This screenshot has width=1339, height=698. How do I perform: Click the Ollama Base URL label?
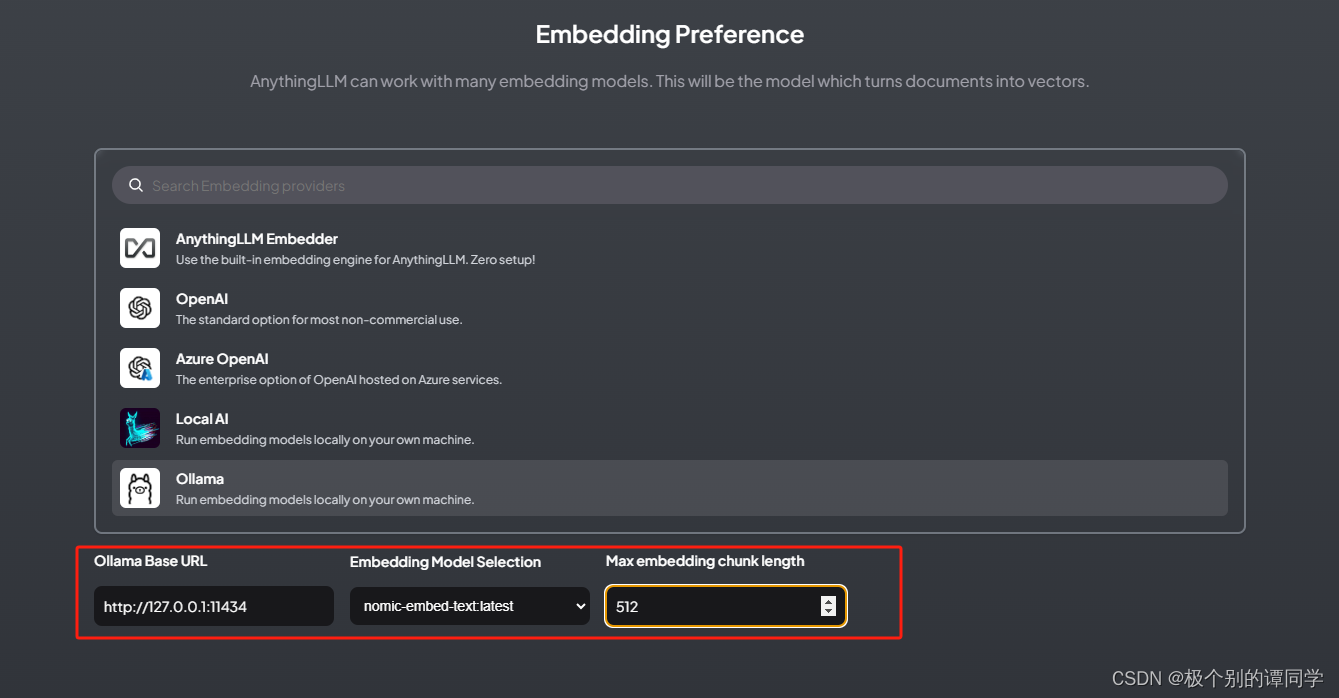click(151, 561)
